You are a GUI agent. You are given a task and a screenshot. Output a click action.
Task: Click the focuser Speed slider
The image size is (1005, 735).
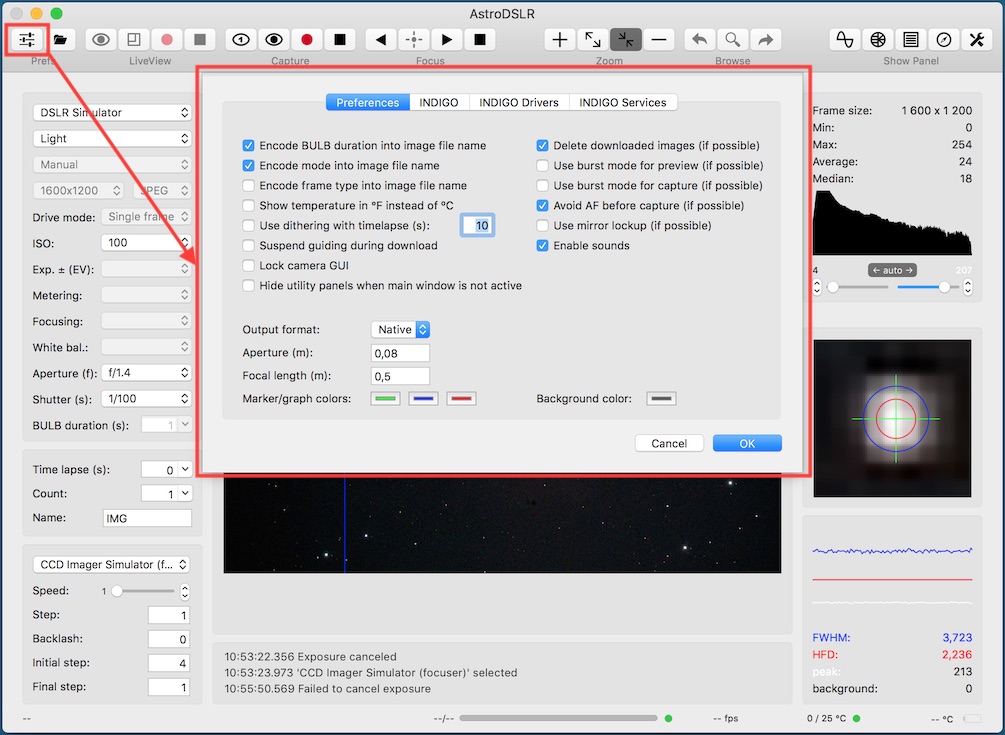143,591
